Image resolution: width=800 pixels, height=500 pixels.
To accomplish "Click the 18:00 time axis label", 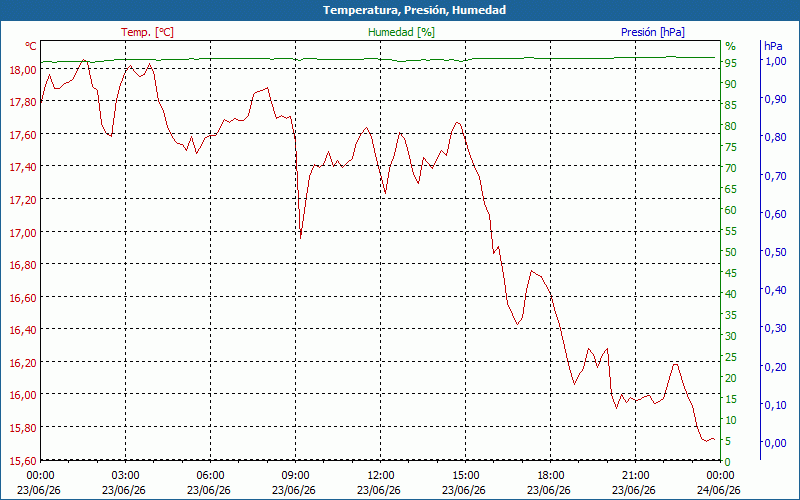I will (551, 476).
